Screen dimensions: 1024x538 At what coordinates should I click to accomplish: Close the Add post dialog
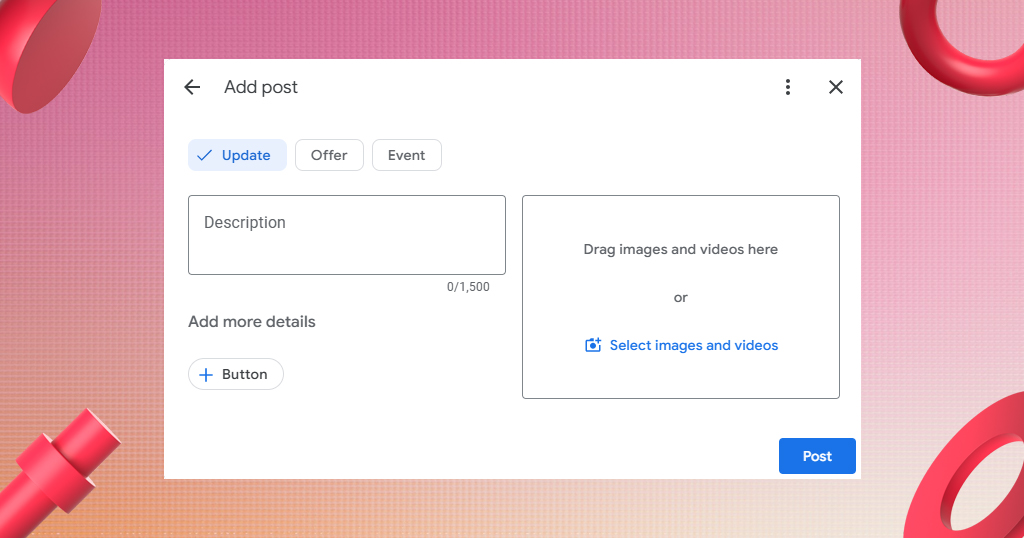click(835, 87)
